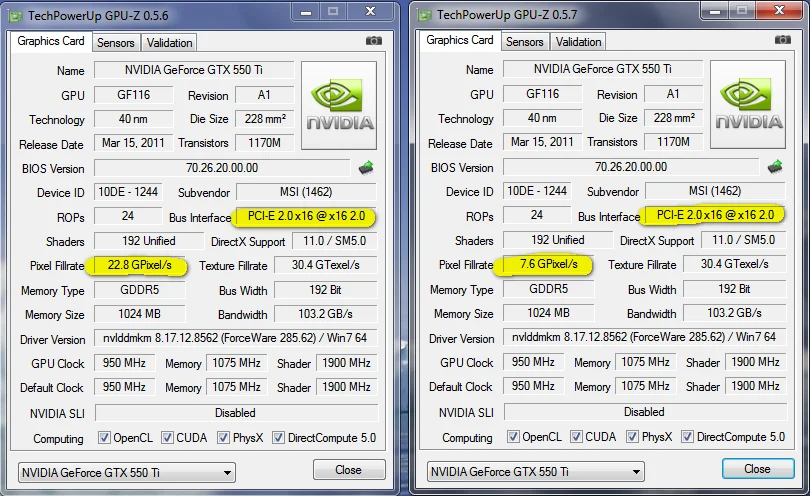The image size is (810, 496).
Task: Click Memory Size 1024 MB in GPU-Z 0.5.6
Action: click(139, 314)
